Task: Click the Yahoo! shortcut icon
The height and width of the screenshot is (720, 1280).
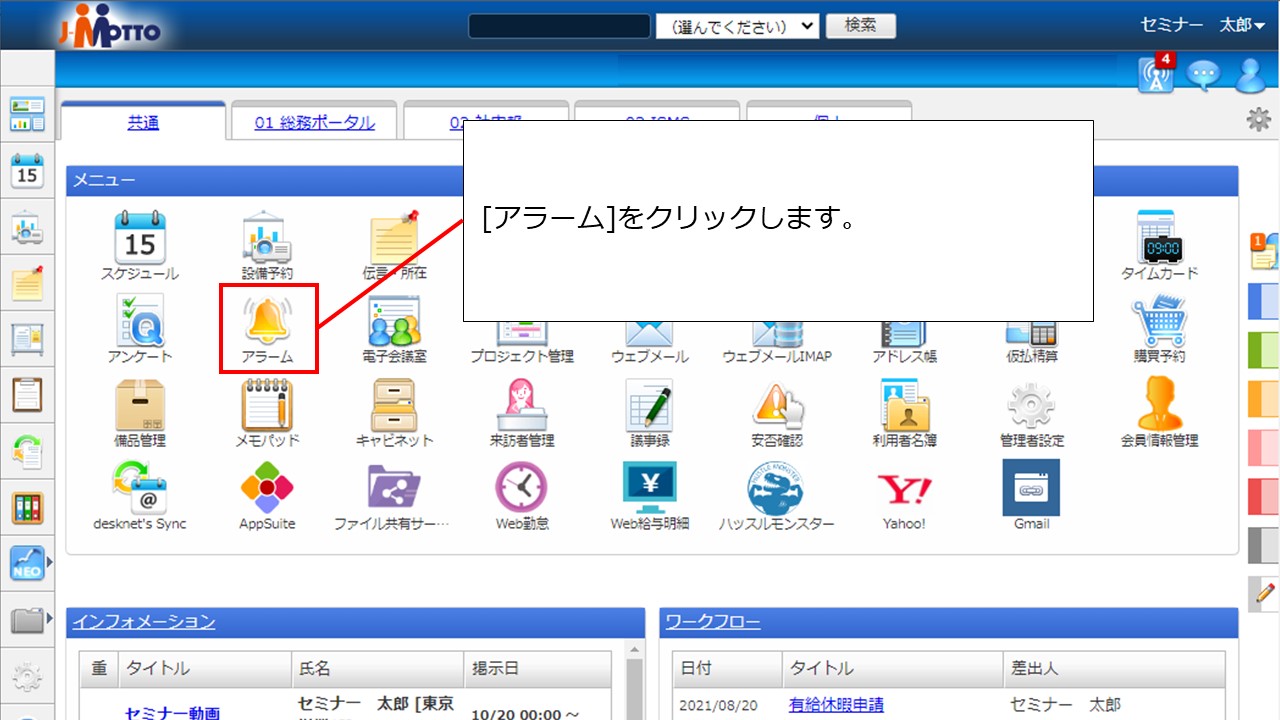Action: tap(904, 489)
